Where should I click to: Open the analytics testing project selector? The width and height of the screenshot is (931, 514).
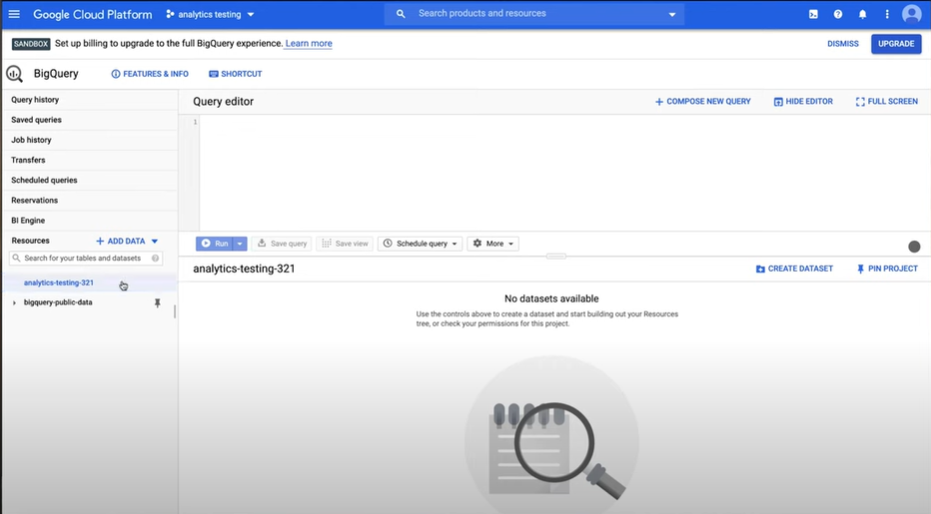[x=210, y=14]
